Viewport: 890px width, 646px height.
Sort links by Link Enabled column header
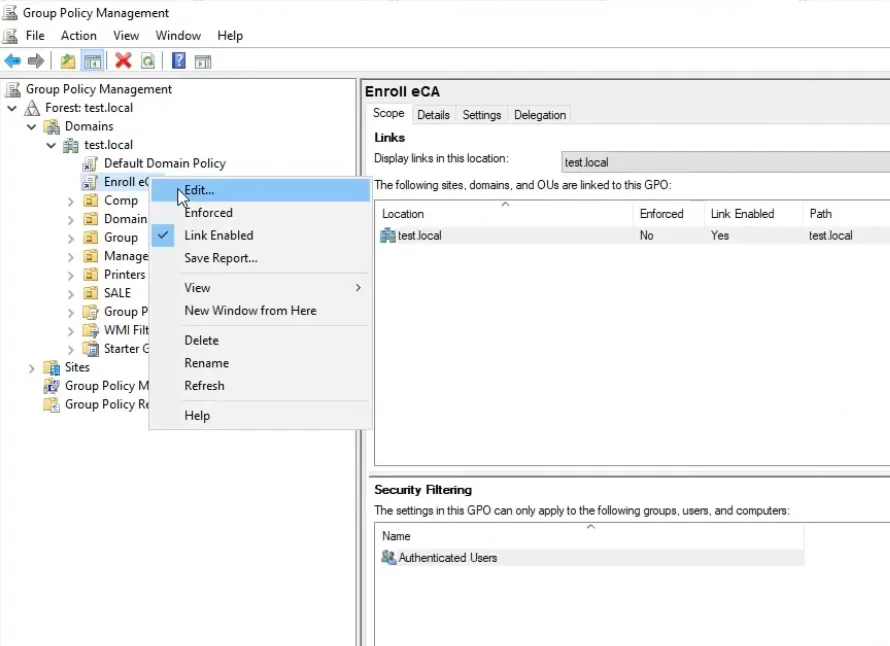[754, 214]
